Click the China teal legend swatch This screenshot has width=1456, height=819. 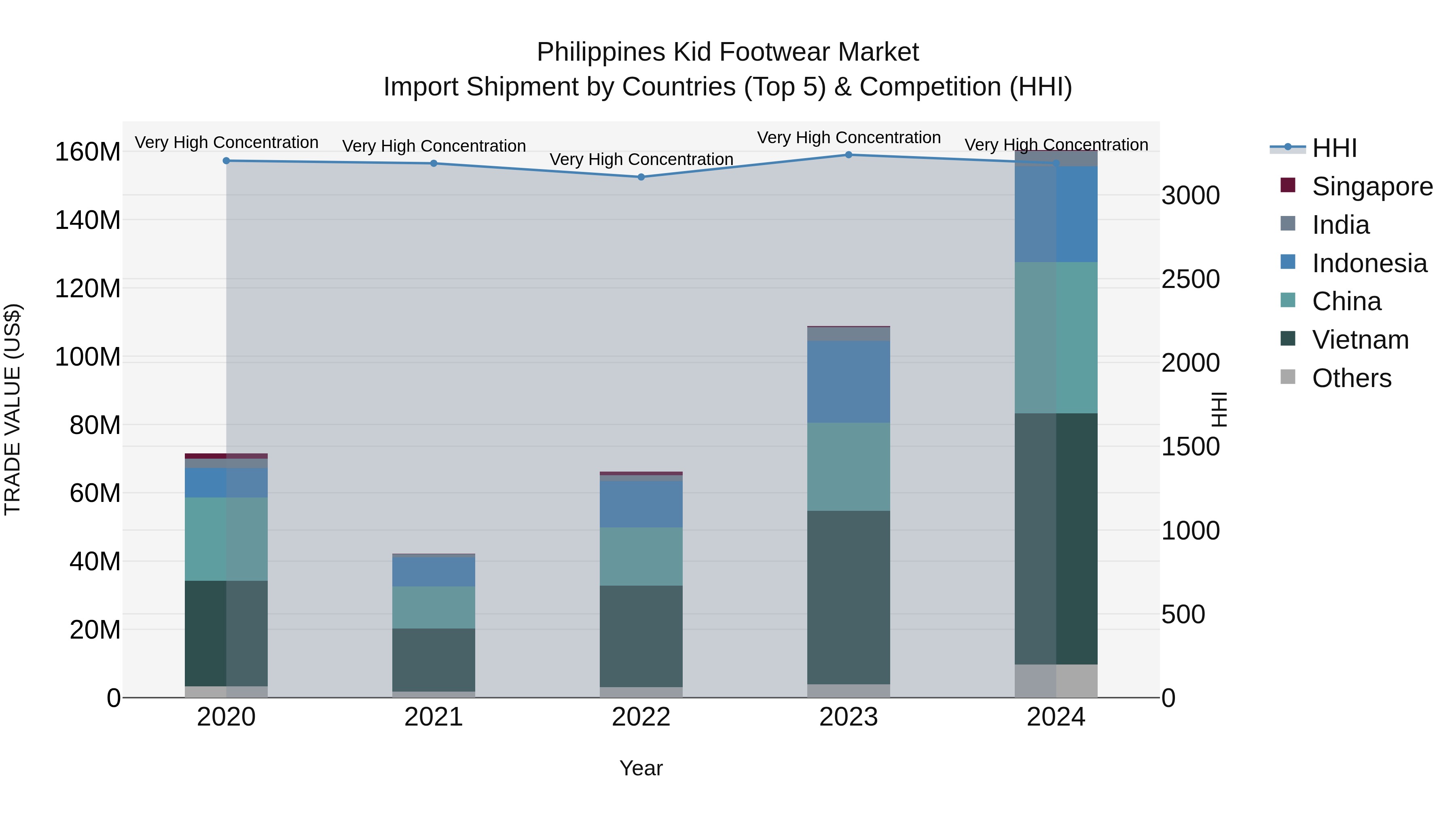pyautogui.click(x=1288, y=300)
